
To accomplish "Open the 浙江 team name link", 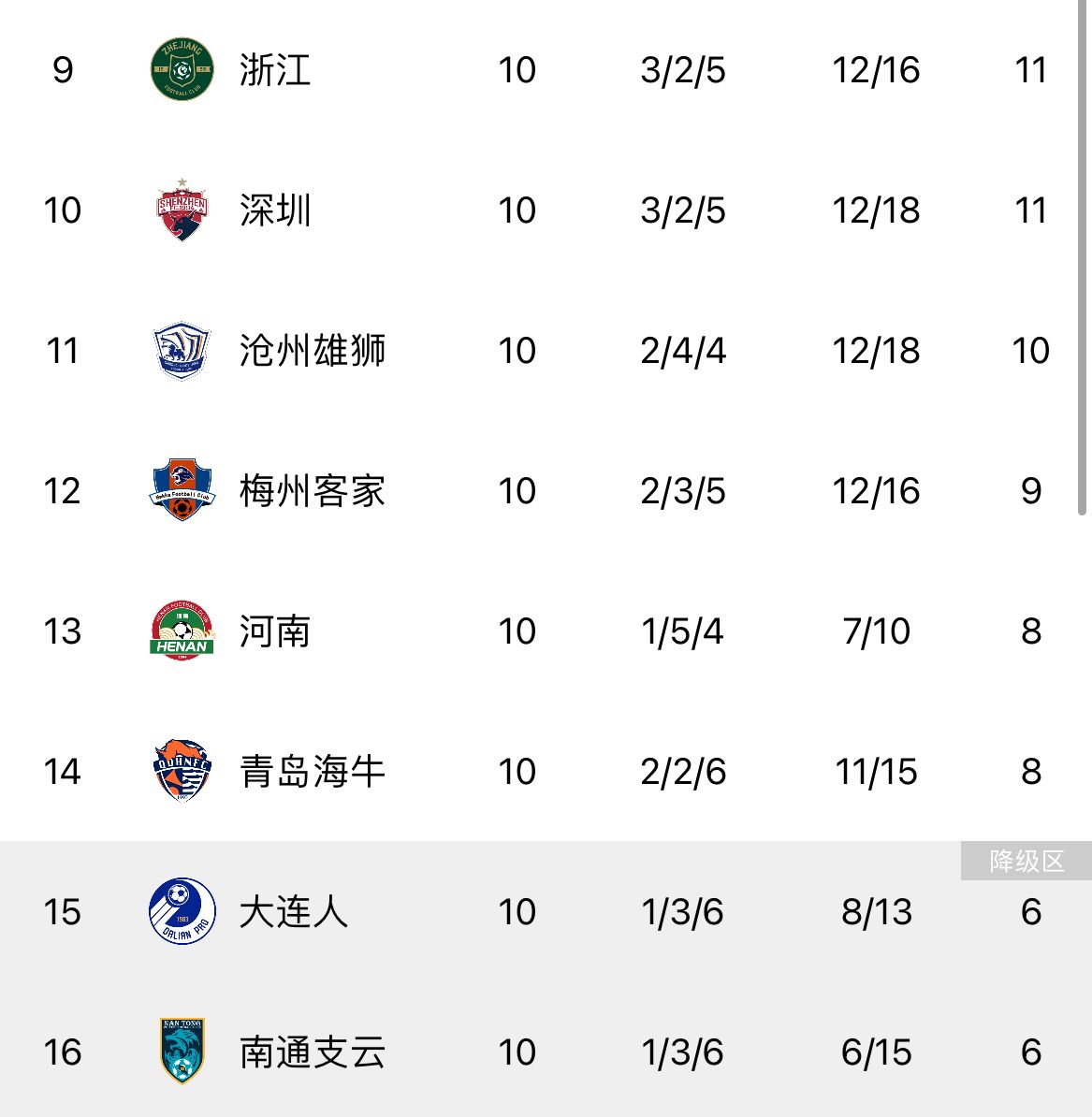I will coord(274,70).
